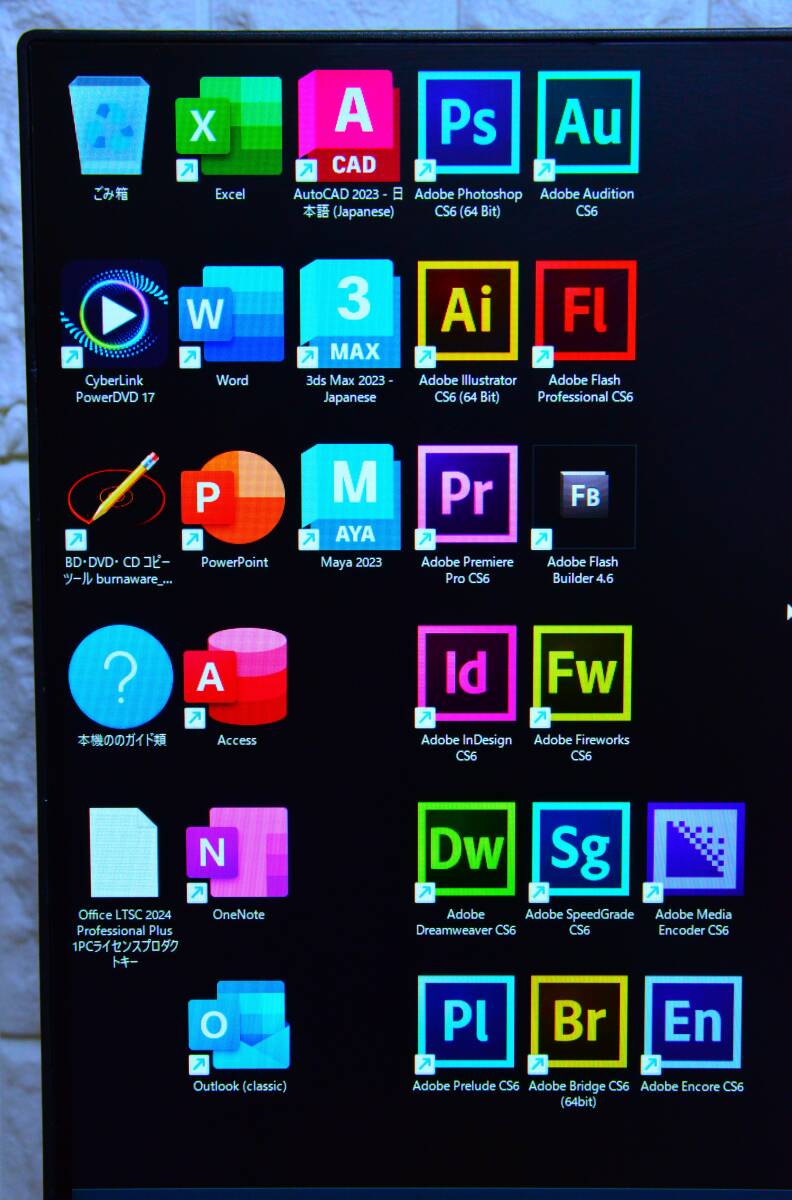
Task: Click the 'Access' label text
Action: click(x=237, y=740)
